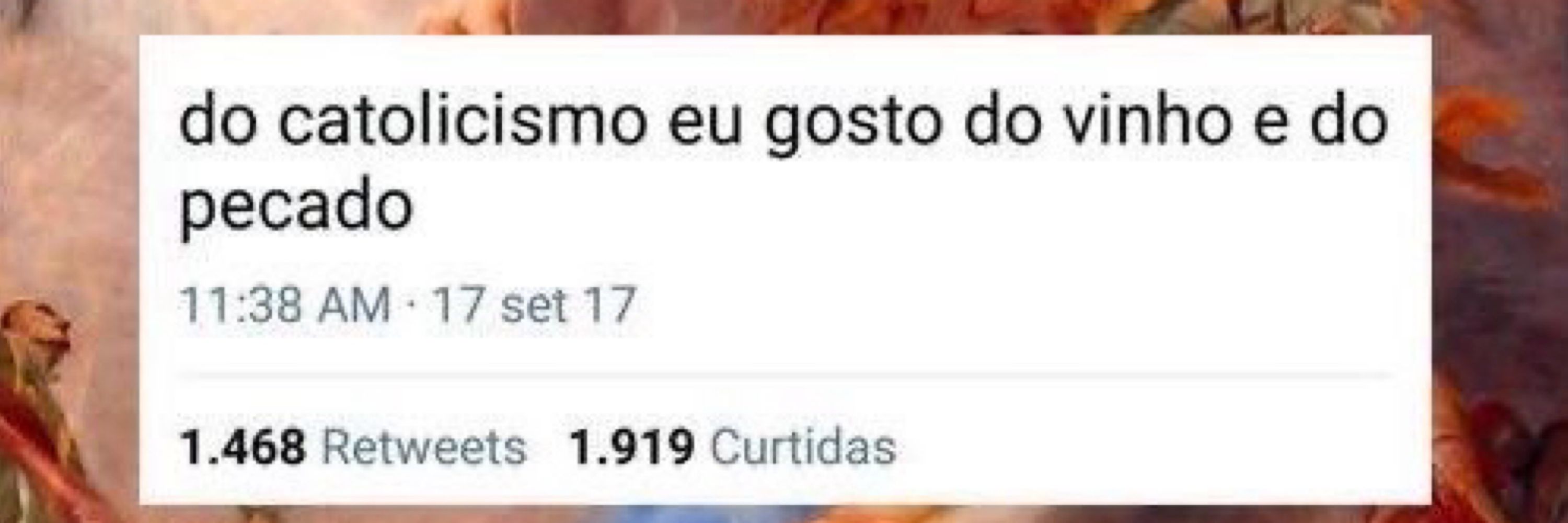Click the date 17 set 17
This screenshot has width=1568, height=523.
click(x=535, y=304)
